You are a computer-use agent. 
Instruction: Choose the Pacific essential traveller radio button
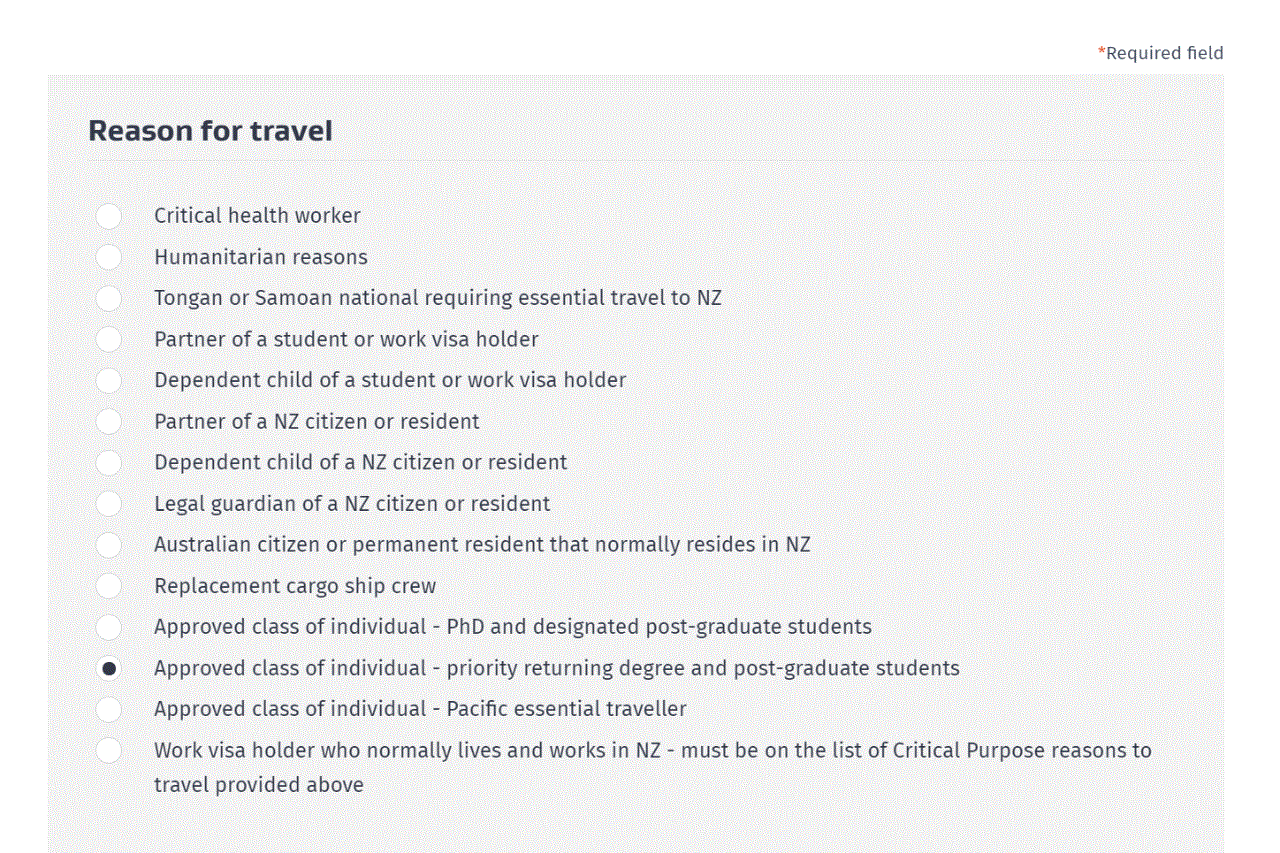click(x=109, y=709)
